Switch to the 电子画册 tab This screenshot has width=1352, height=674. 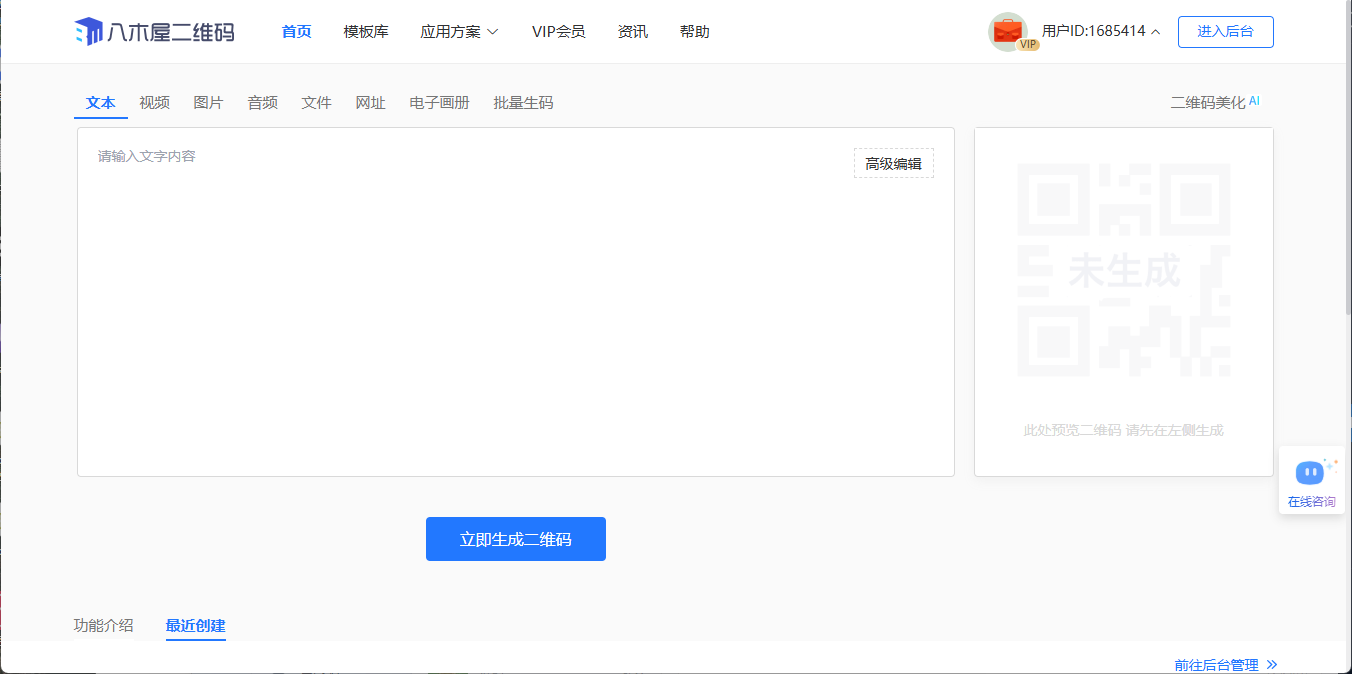tap(440, 103)
